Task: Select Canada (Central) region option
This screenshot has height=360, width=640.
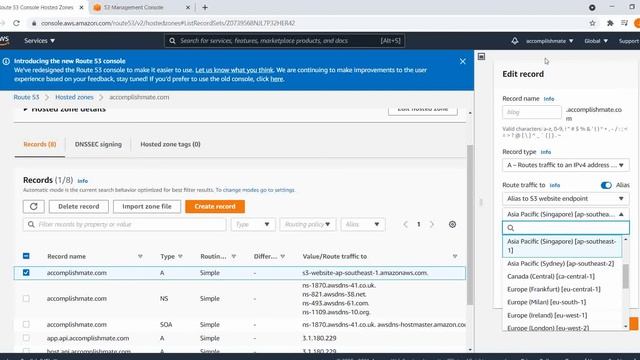Action: pos(562,276)
